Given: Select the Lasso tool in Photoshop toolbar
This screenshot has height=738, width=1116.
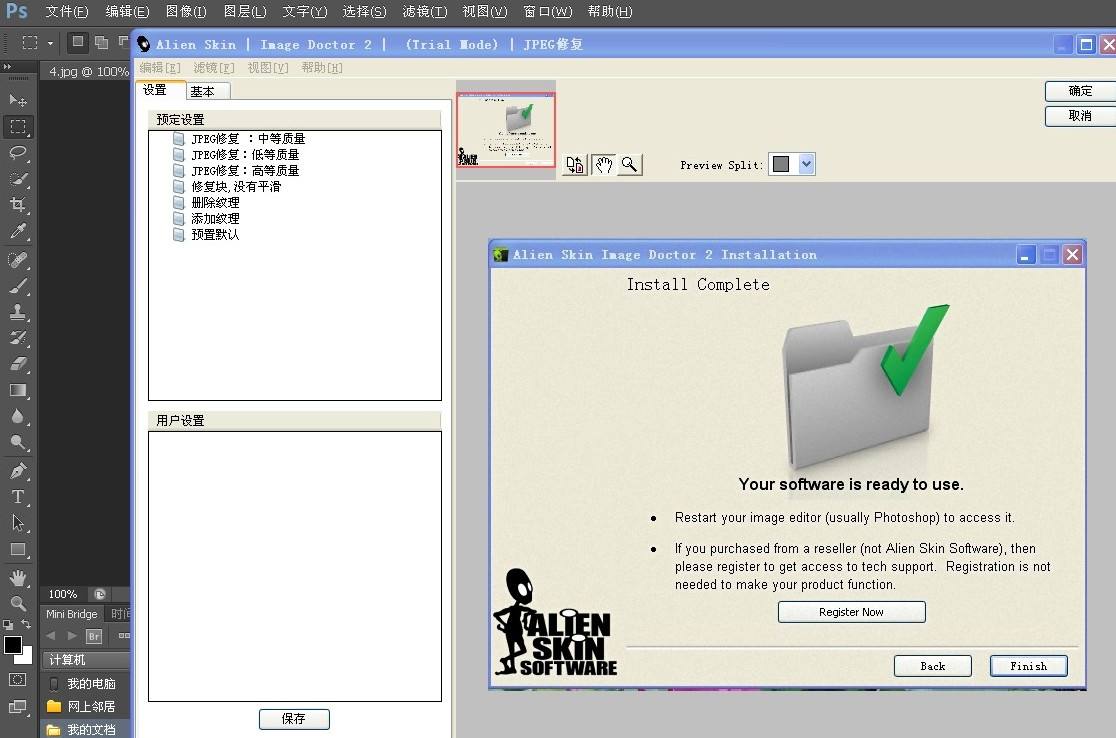Looking at the screenshot, I should point(18,152).
